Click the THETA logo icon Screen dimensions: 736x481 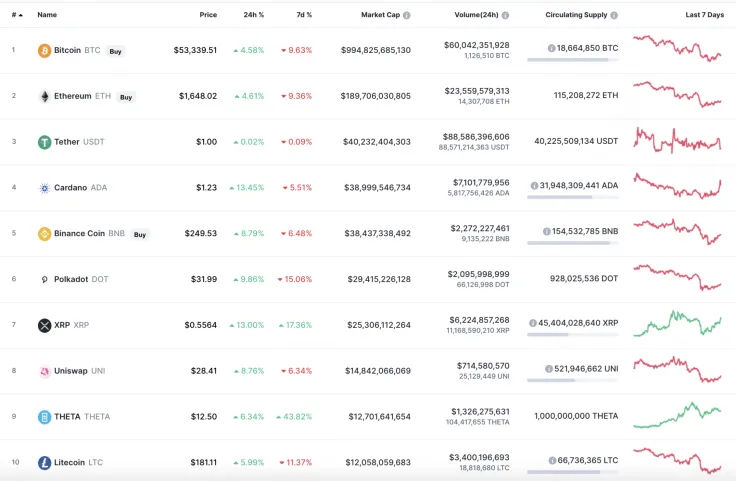point(44,417)
